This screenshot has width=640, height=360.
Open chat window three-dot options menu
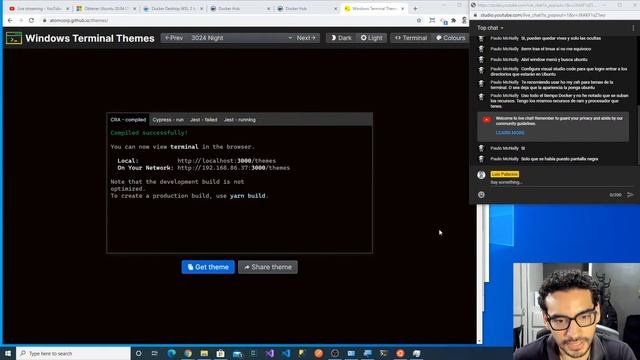click(x=633, y=28)
